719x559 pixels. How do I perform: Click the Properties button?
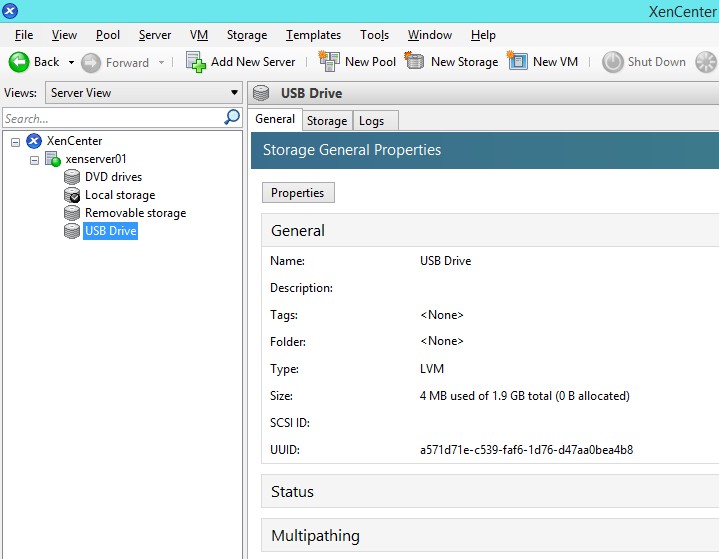(298, 193)
